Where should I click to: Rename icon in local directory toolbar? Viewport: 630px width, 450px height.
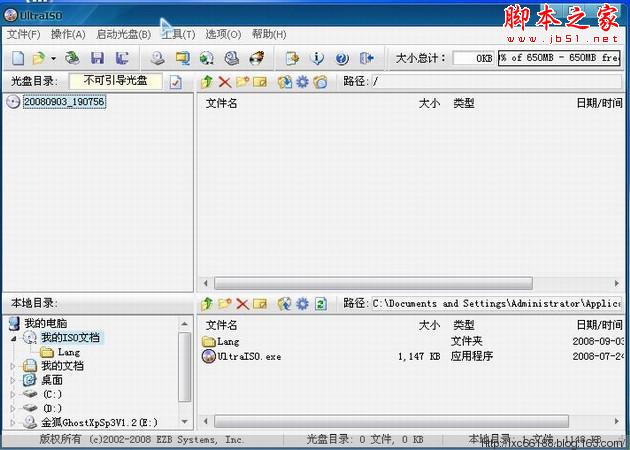(260, 304)
